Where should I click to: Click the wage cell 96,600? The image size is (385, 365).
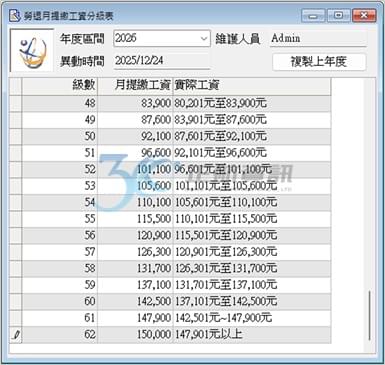pos(135,153)
